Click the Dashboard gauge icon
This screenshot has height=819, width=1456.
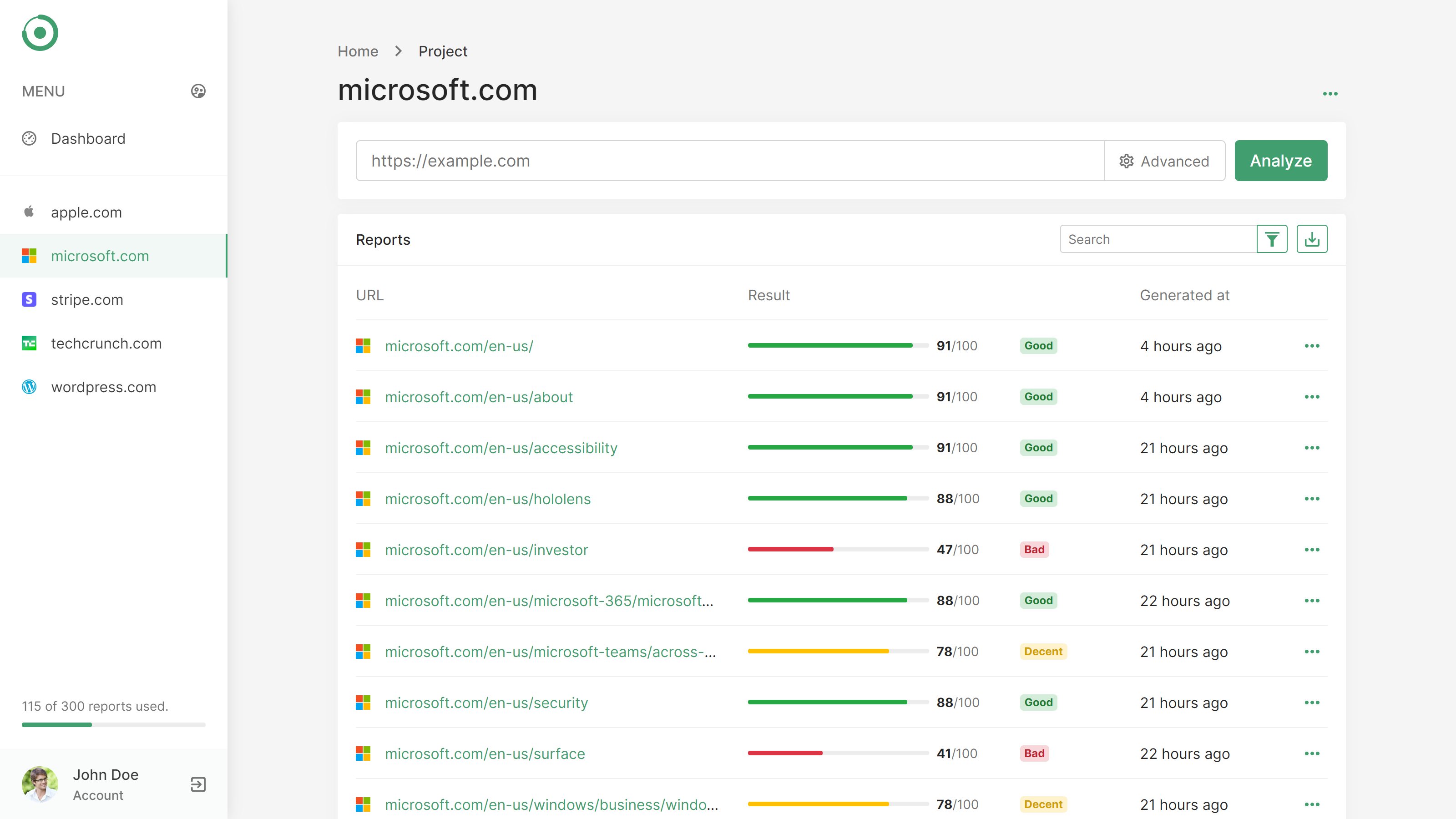coord(29,138)
